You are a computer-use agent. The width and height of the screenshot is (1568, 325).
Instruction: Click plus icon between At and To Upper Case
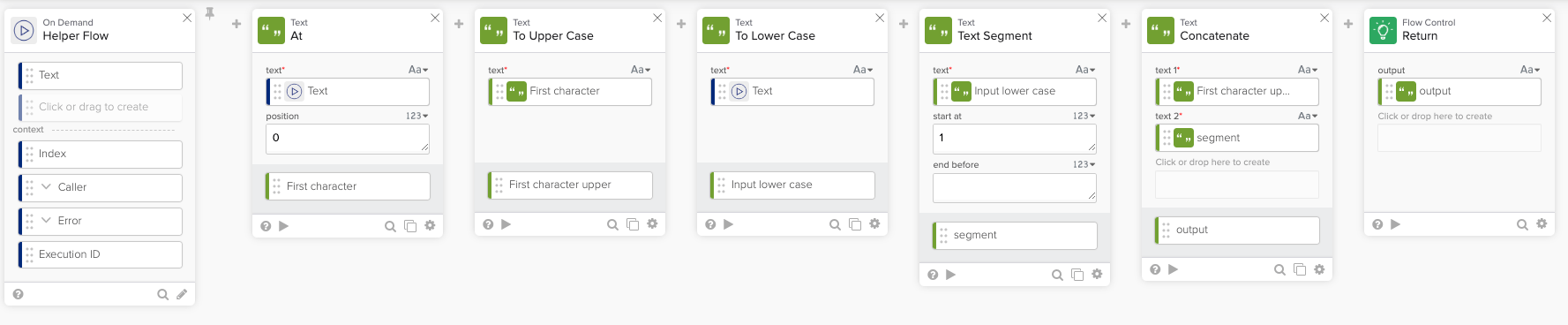point(459,24)
